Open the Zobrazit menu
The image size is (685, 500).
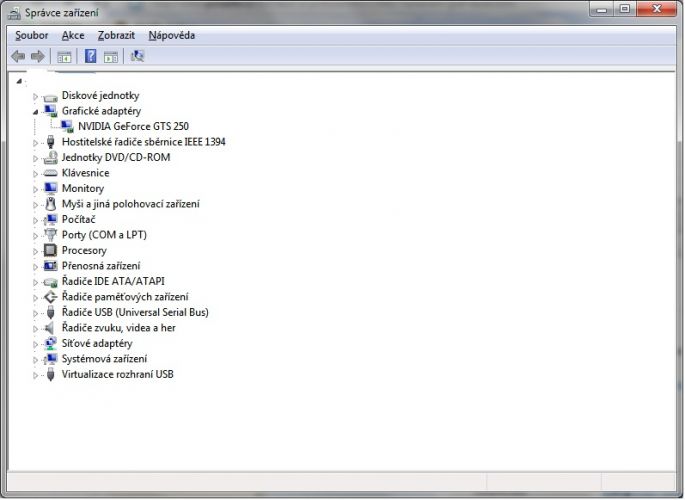click(x=116, y=35)
